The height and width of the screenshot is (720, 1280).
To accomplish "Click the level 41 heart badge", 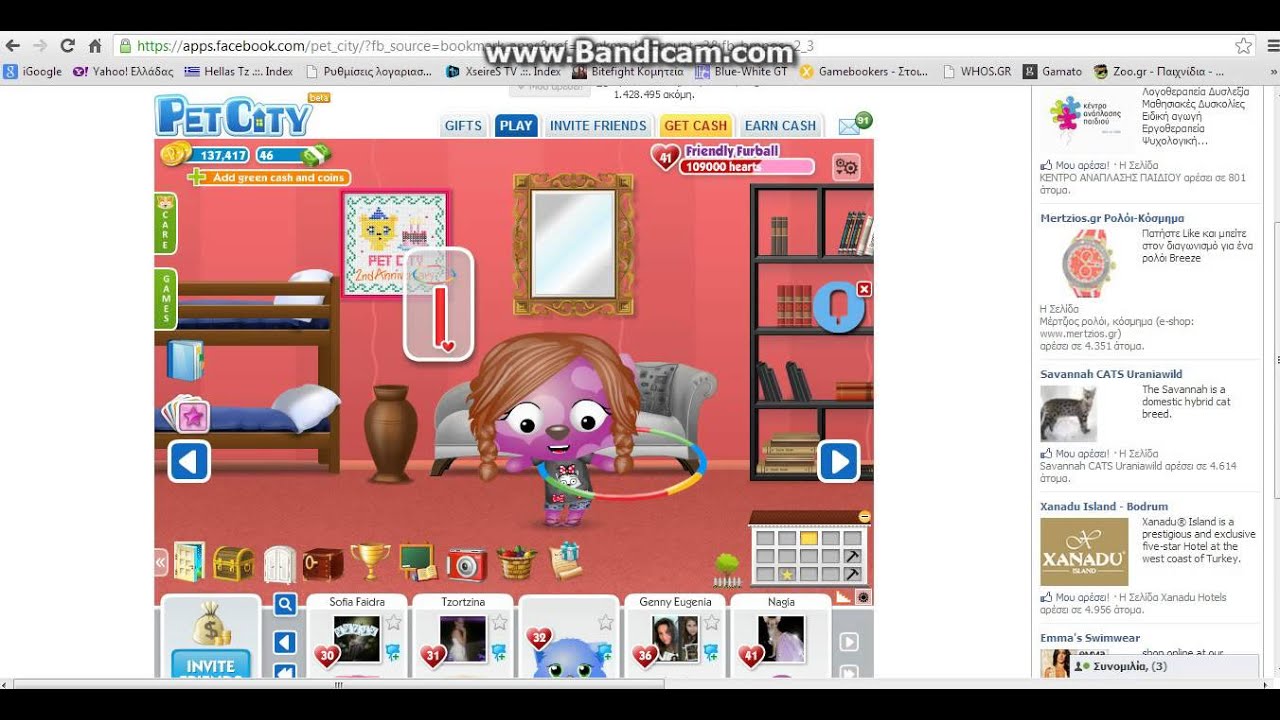I will pyautogui.click(x=665, y=157).
